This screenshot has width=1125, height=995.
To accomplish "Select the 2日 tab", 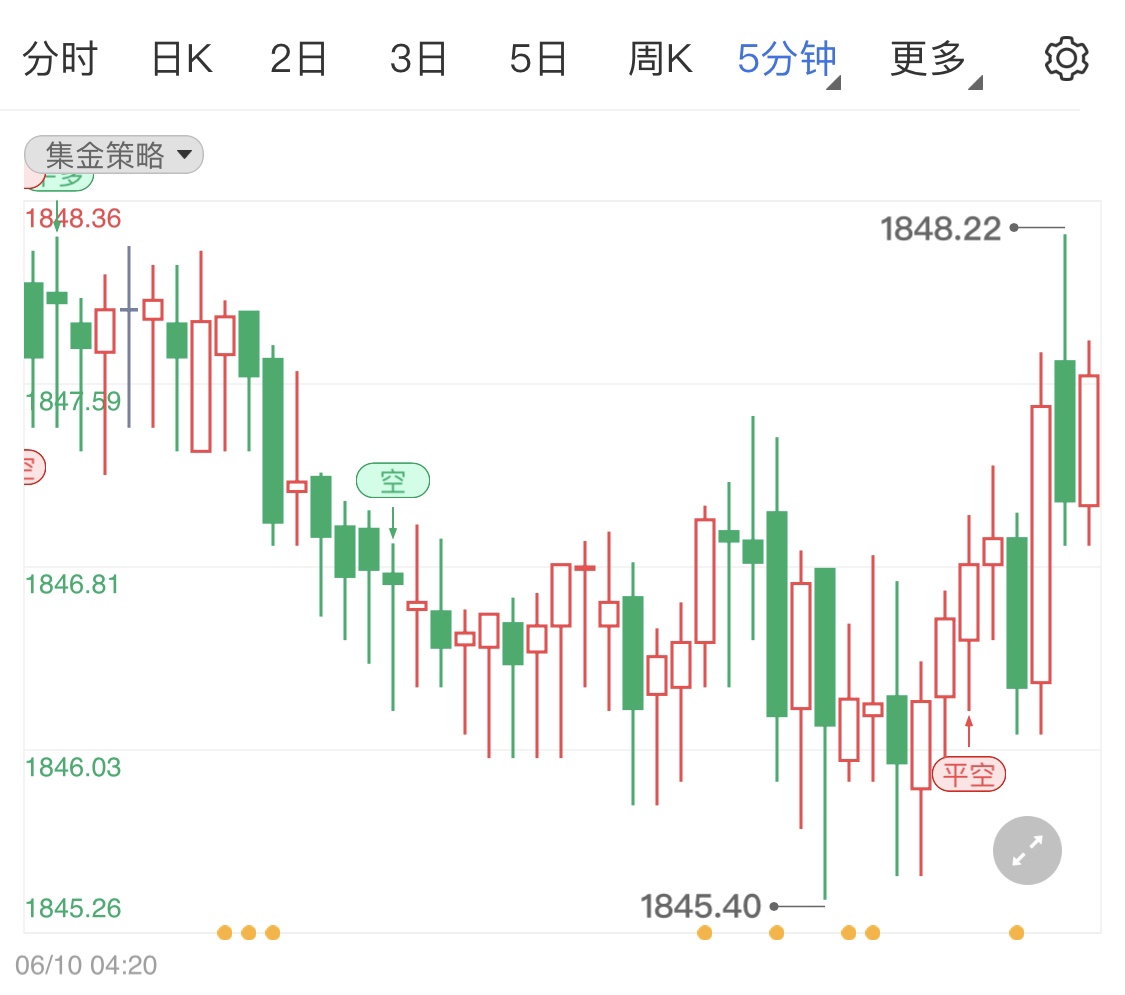I will (298, 59).
